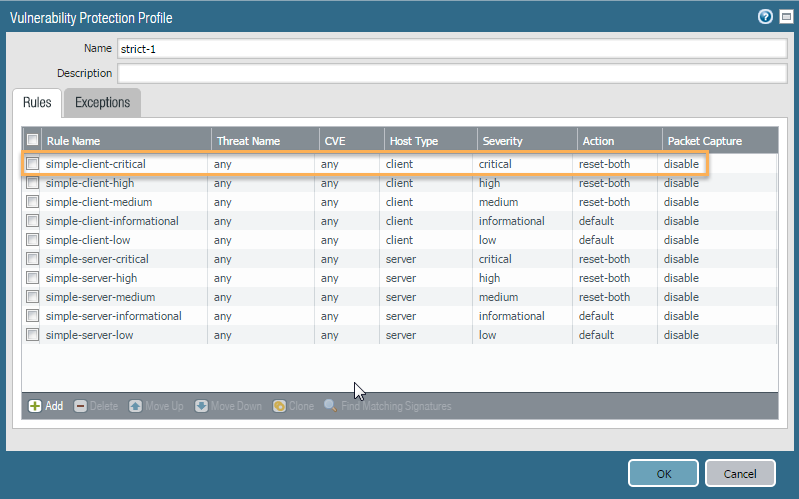Click the Move Up arrow icon
799x499 pixels.
(x=135, y=406)
